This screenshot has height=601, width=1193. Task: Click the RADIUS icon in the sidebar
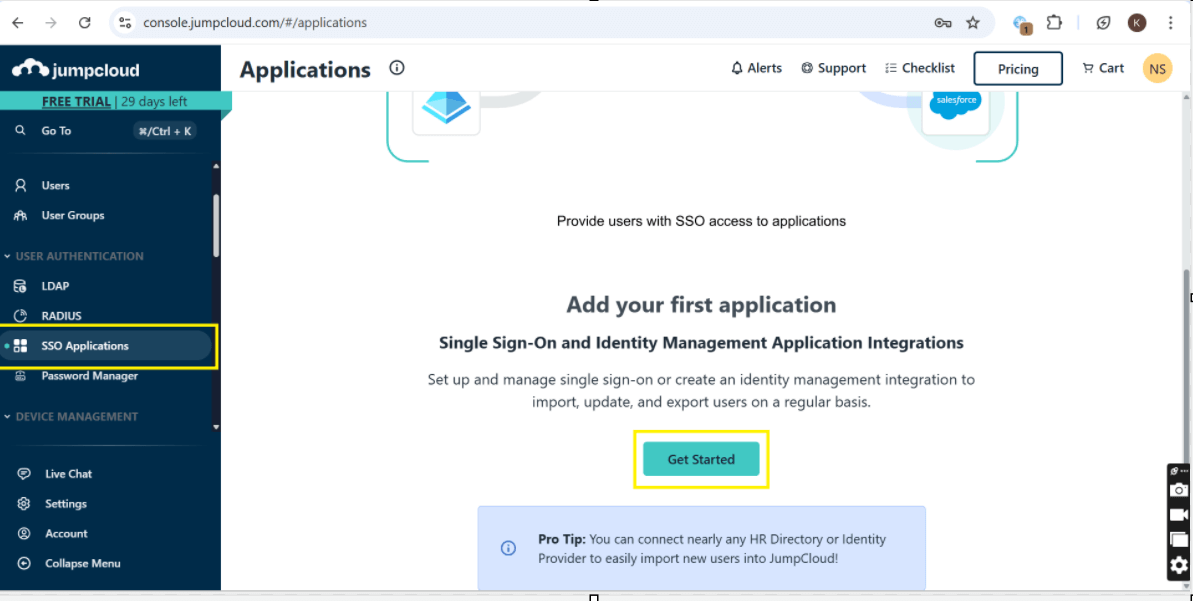22,316
